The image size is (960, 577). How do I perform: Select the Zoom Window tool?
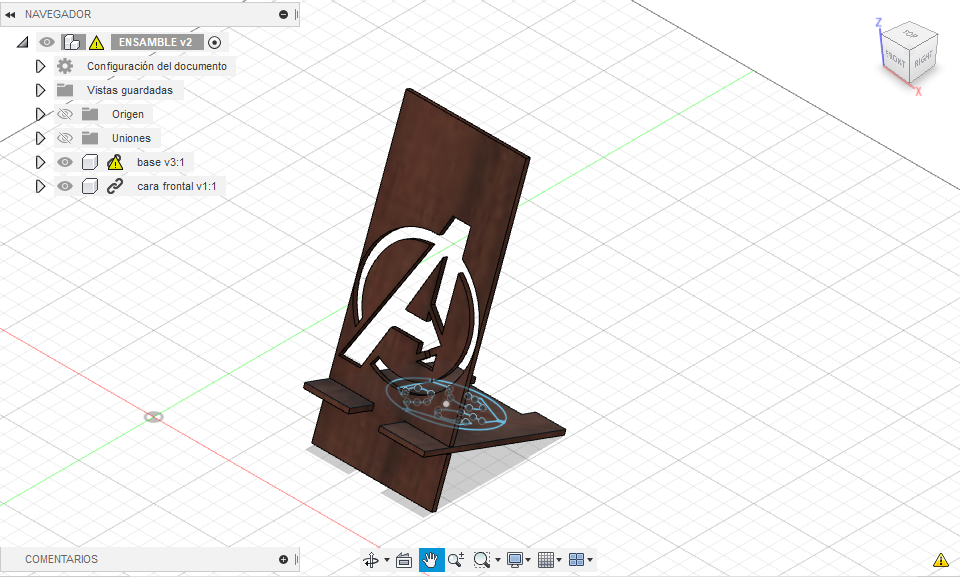482,560
